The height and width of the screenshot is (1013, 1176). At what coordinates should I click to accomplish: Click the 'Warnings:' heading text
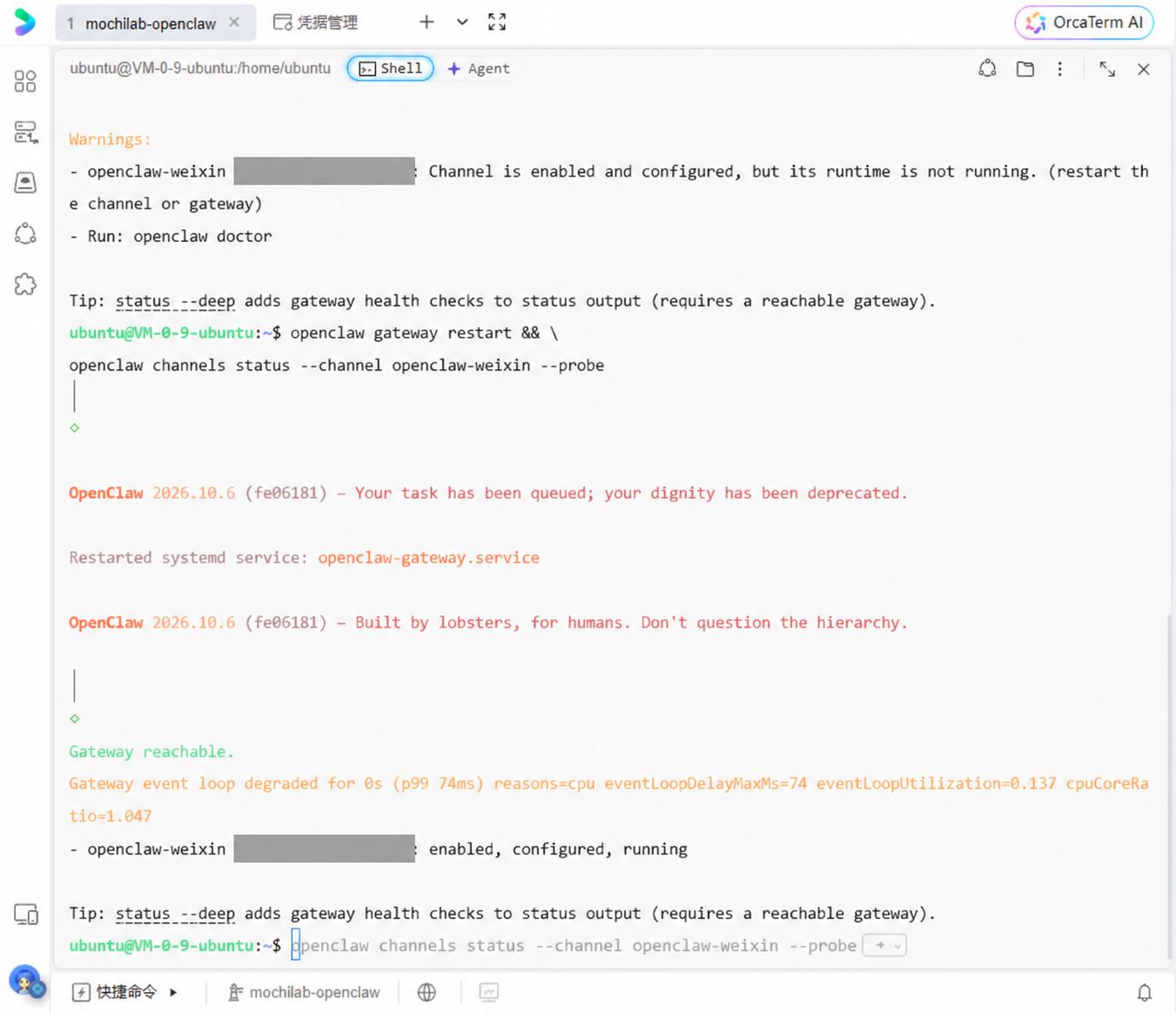click(x=110, y=139)
